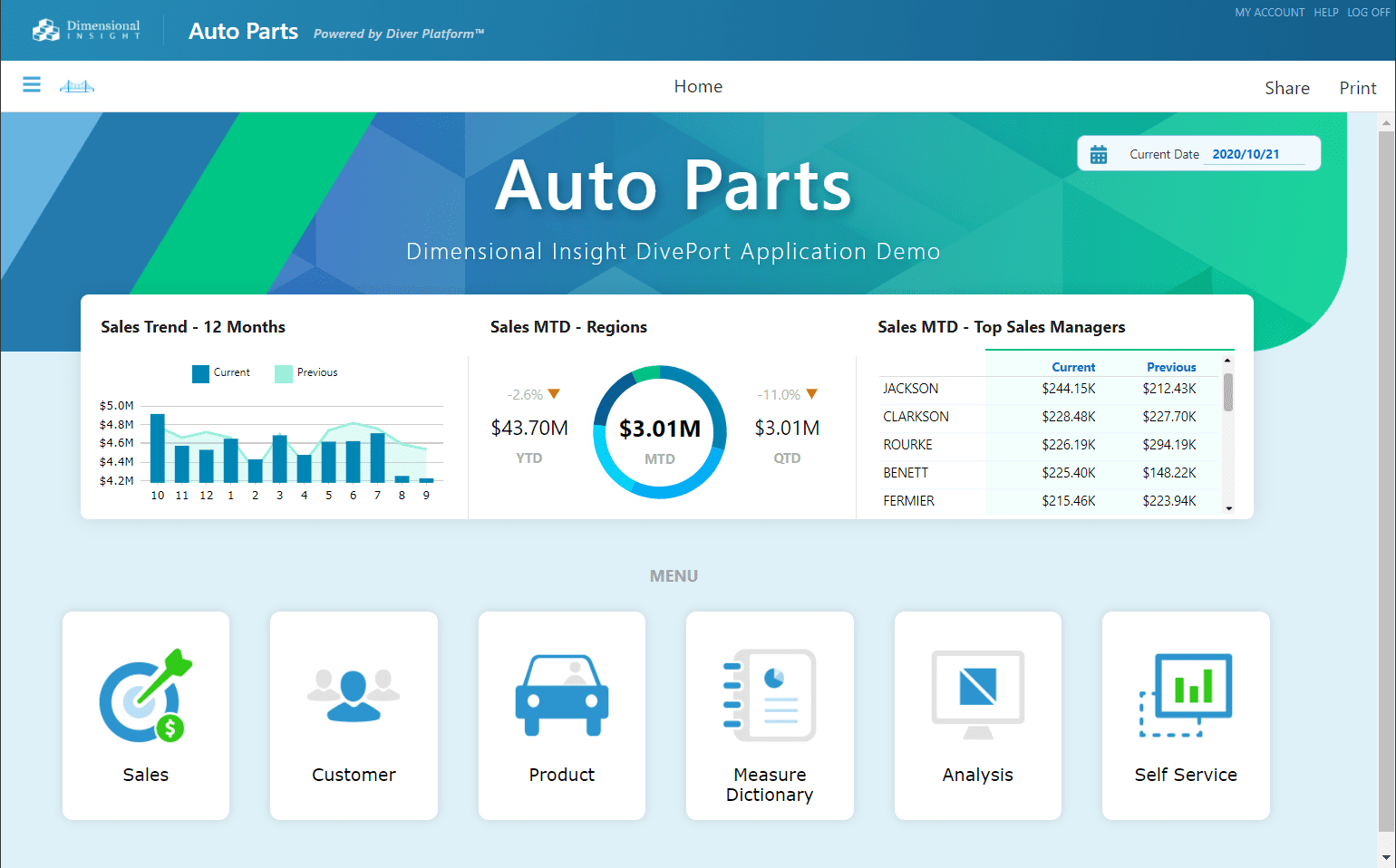Click the month 7 bar in chart
Screen dimensions: 1396x868
(x=378, y=458)
